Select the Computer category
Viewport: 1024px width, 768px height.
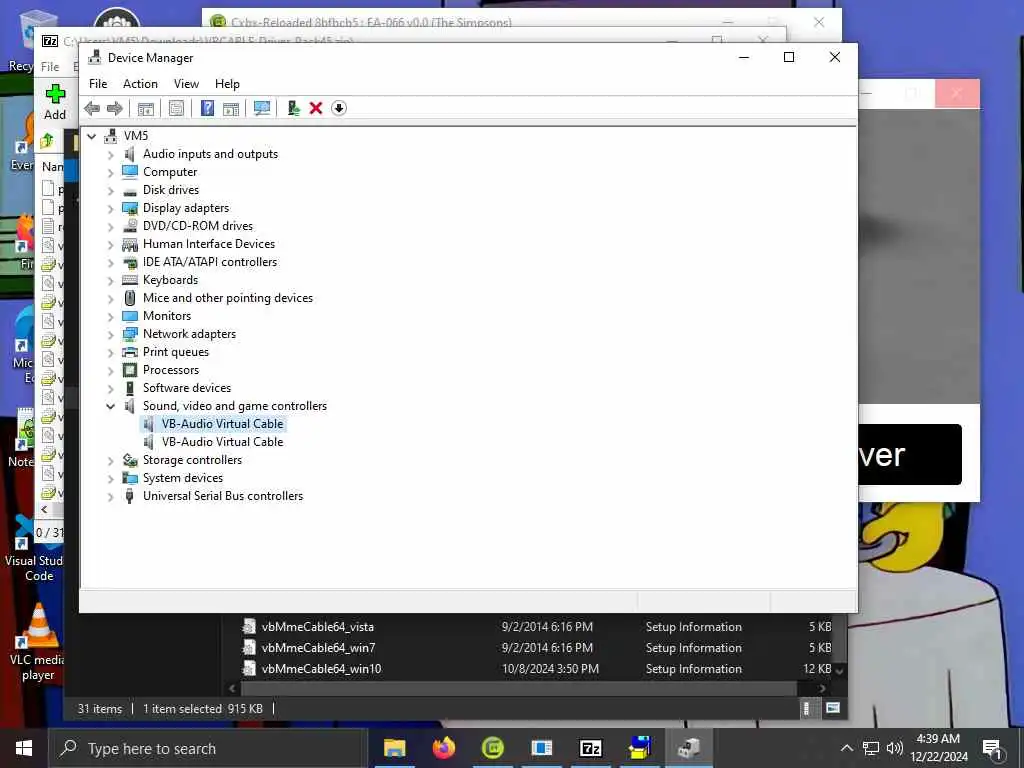pyautogui.click(x=170, y=172)
